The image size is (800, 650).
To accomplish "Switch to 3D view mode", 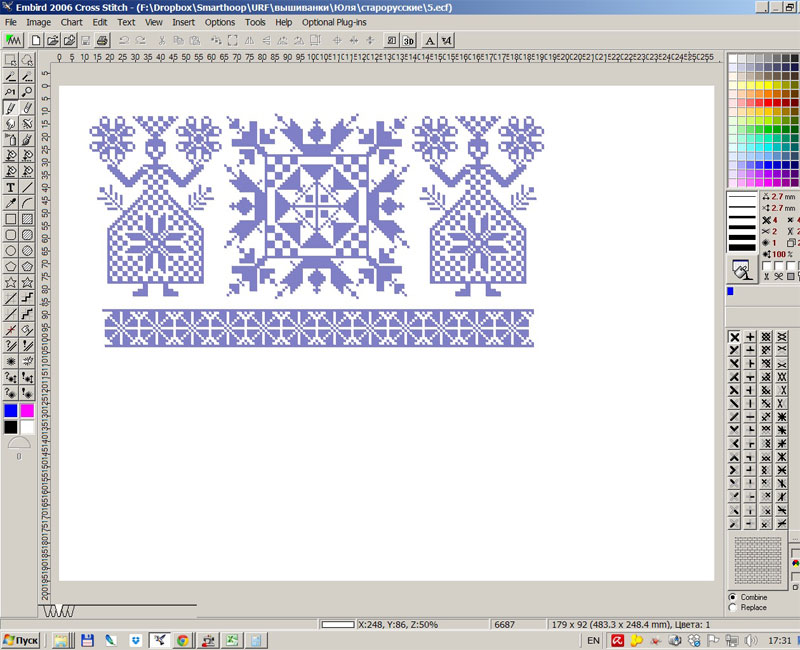I will pos(408,40).
